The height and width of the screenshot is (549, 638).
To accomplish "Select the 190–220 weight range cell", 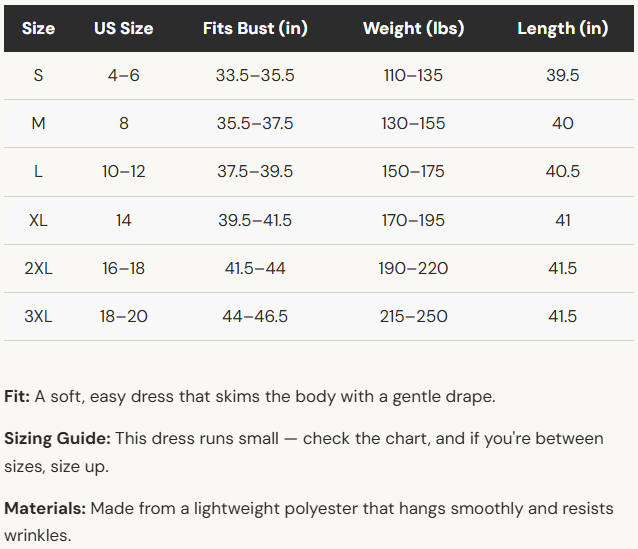I will point(413,268).
